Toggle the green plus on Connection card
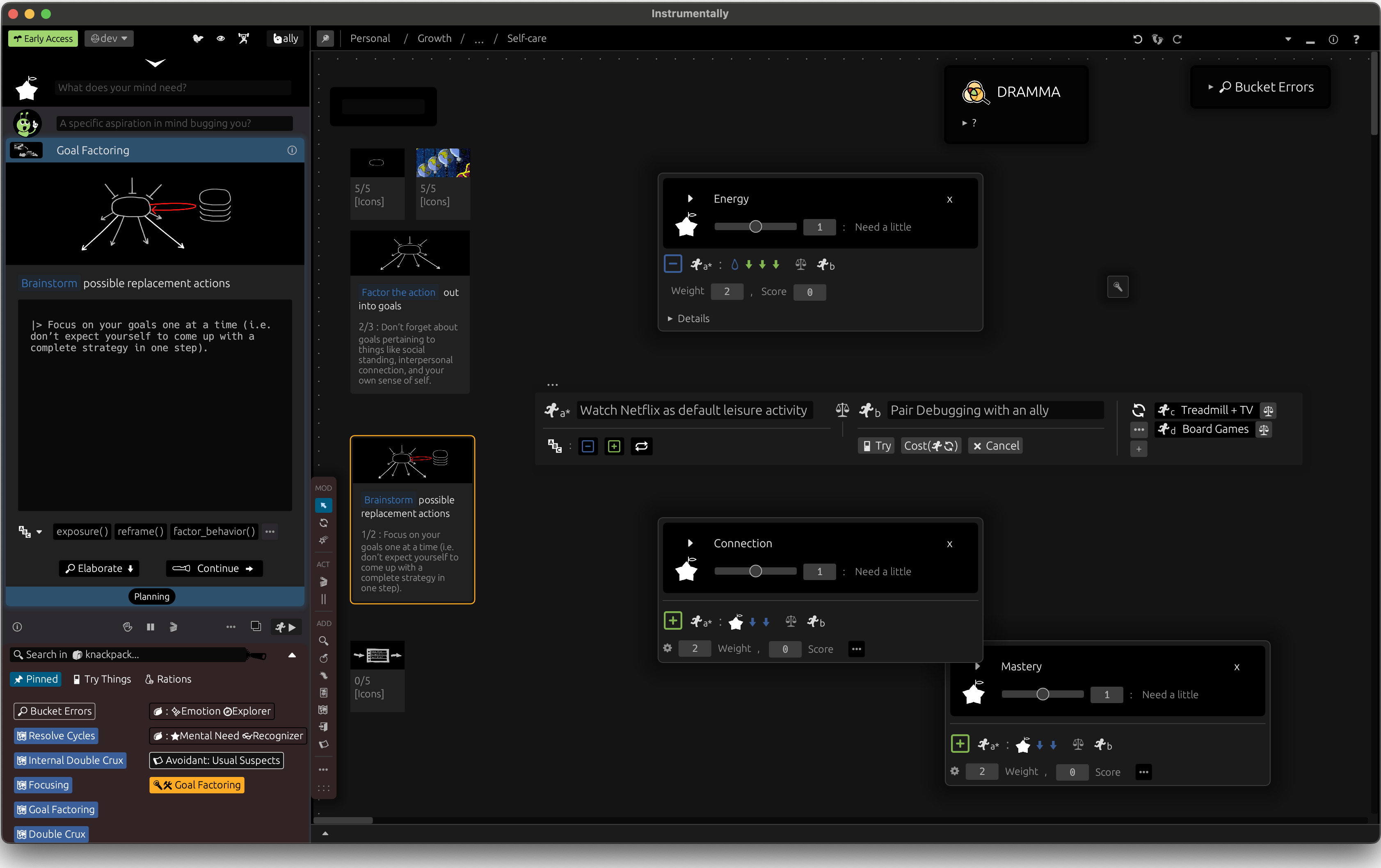 pos(673,620)
